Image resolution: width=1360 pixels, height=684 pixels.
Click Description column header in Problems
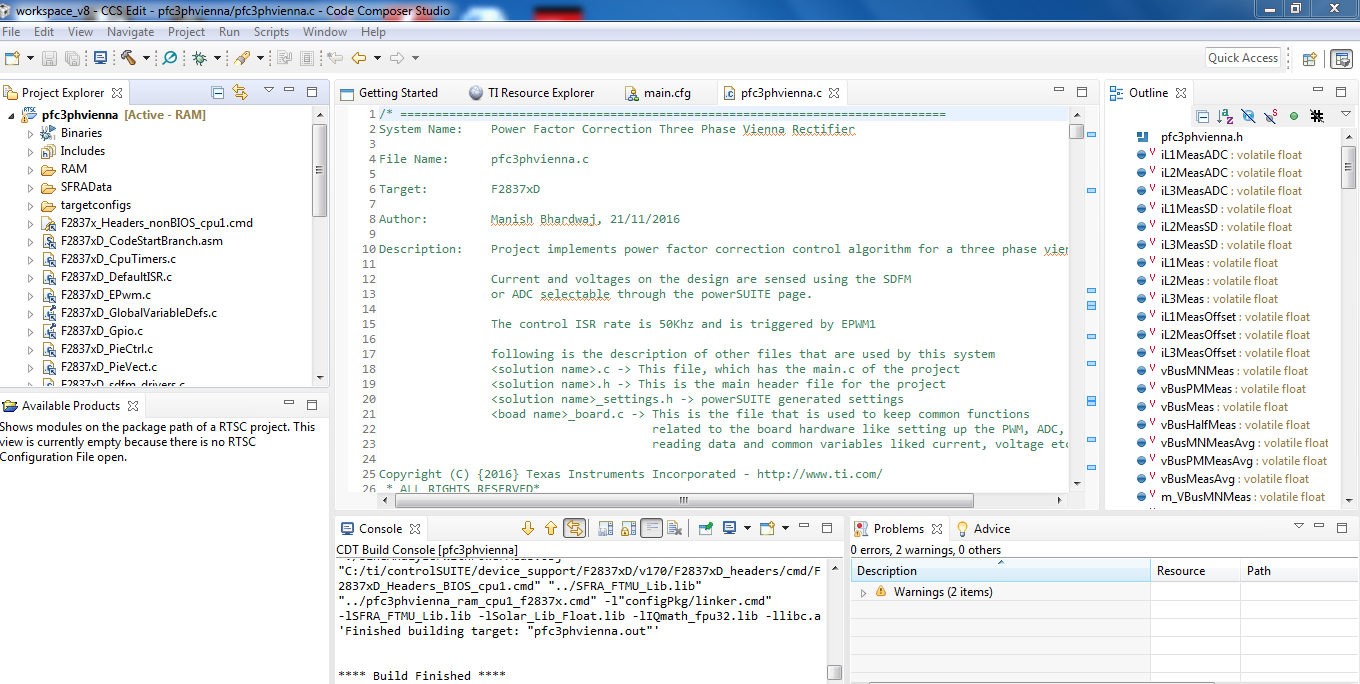(1001, 571)
